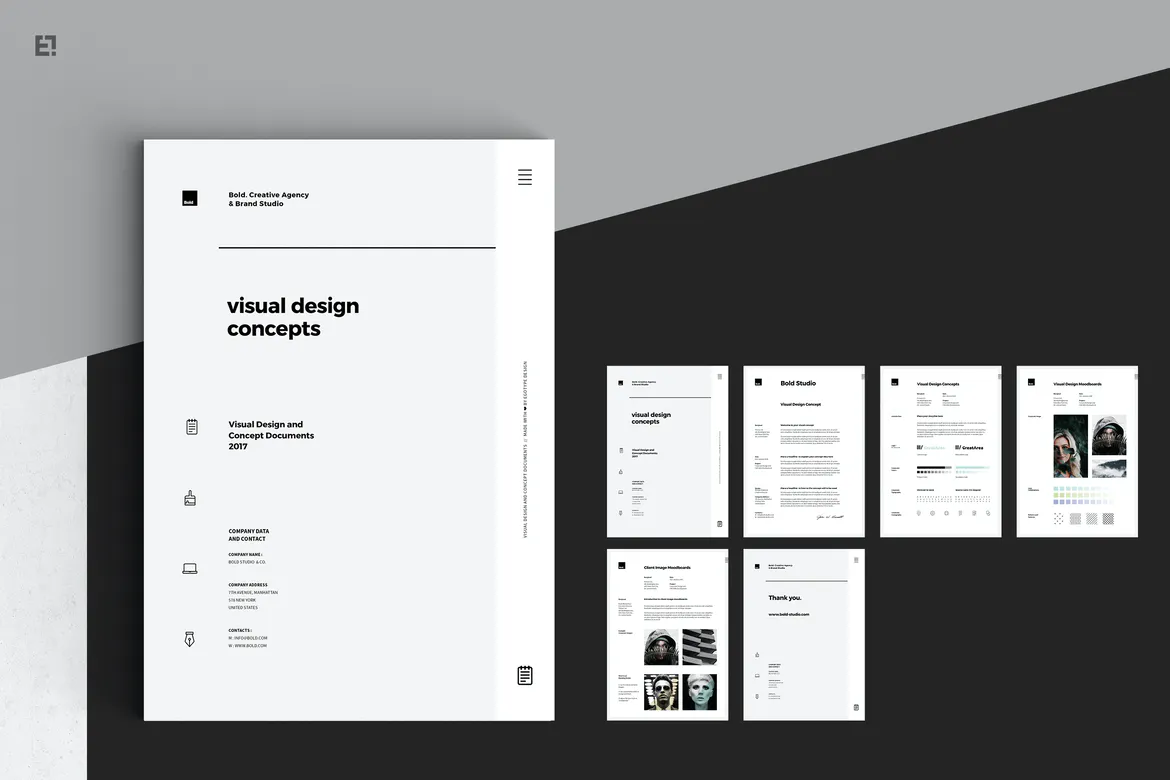Viewport: 1170px width, 780px height.
Task: Click the grayscale color bar on Visual Design Concepts page
Action: 932,466
